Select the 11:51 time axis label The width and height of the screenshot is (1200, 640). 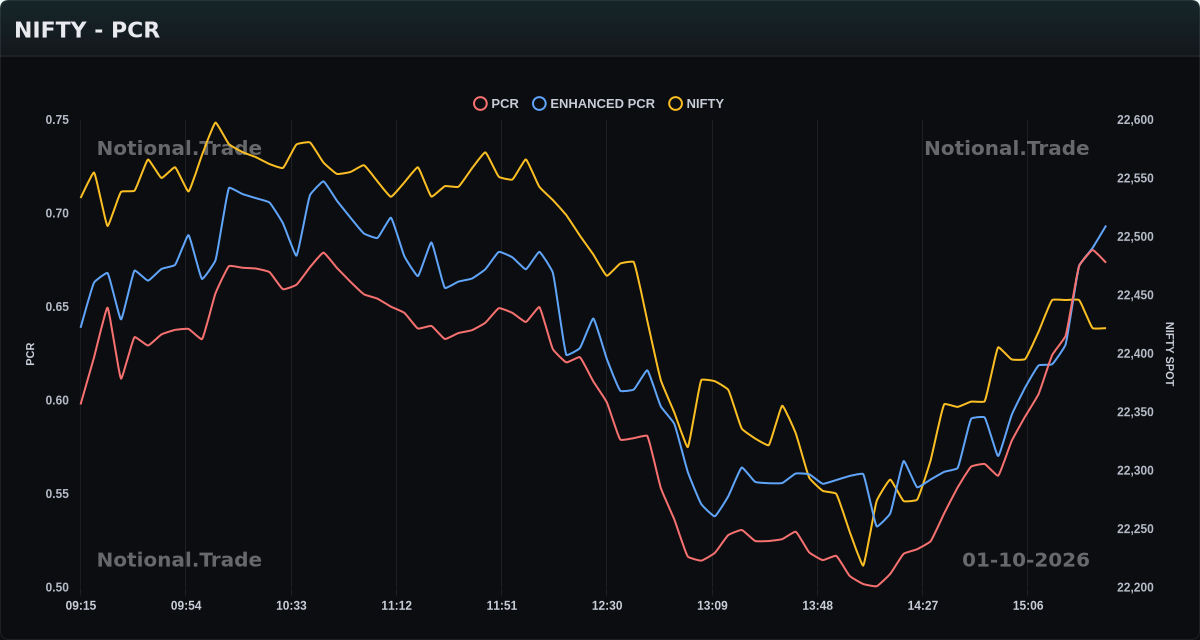502,606
